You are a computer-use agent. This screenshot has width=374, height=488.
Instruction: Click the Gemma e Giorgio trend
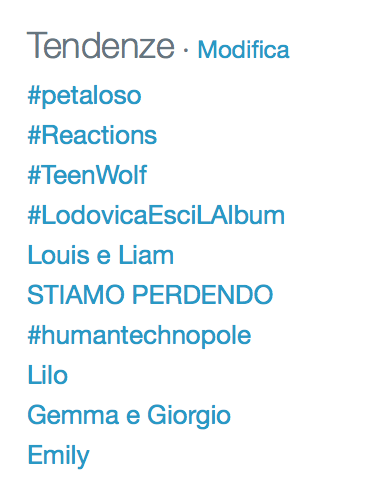[129, 416]
